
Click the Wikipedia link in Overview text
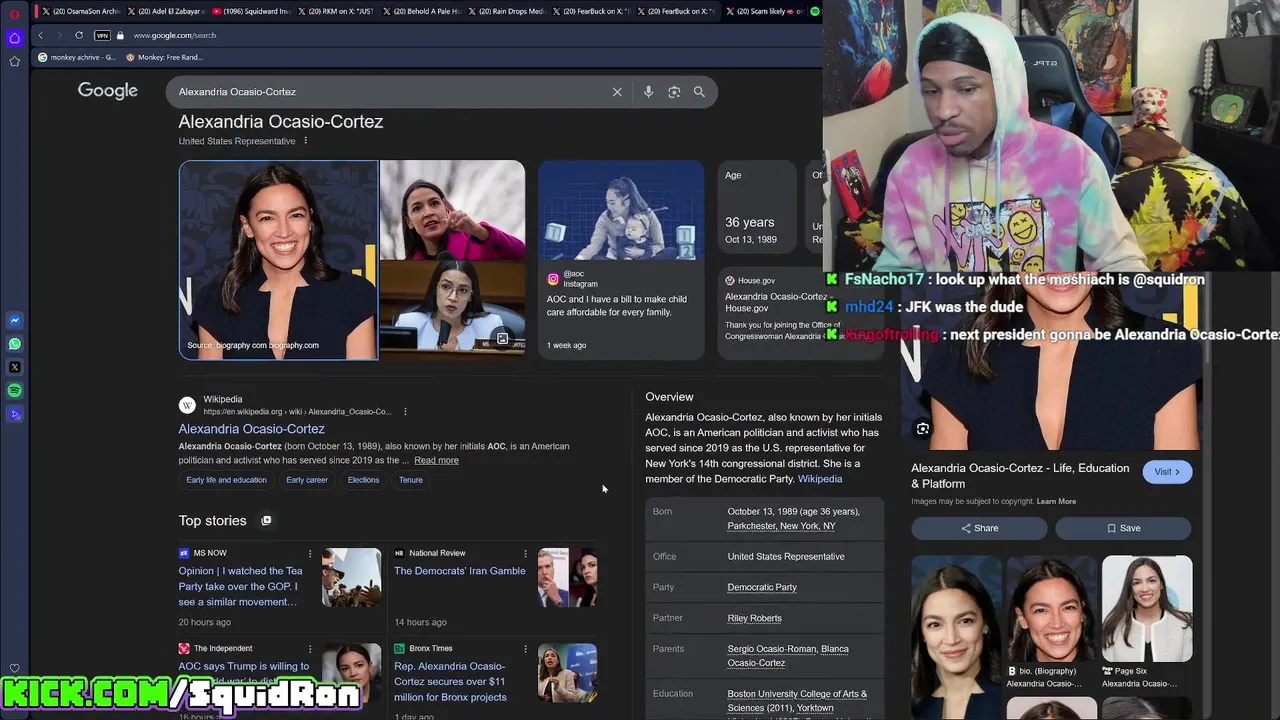click(820, 479)
